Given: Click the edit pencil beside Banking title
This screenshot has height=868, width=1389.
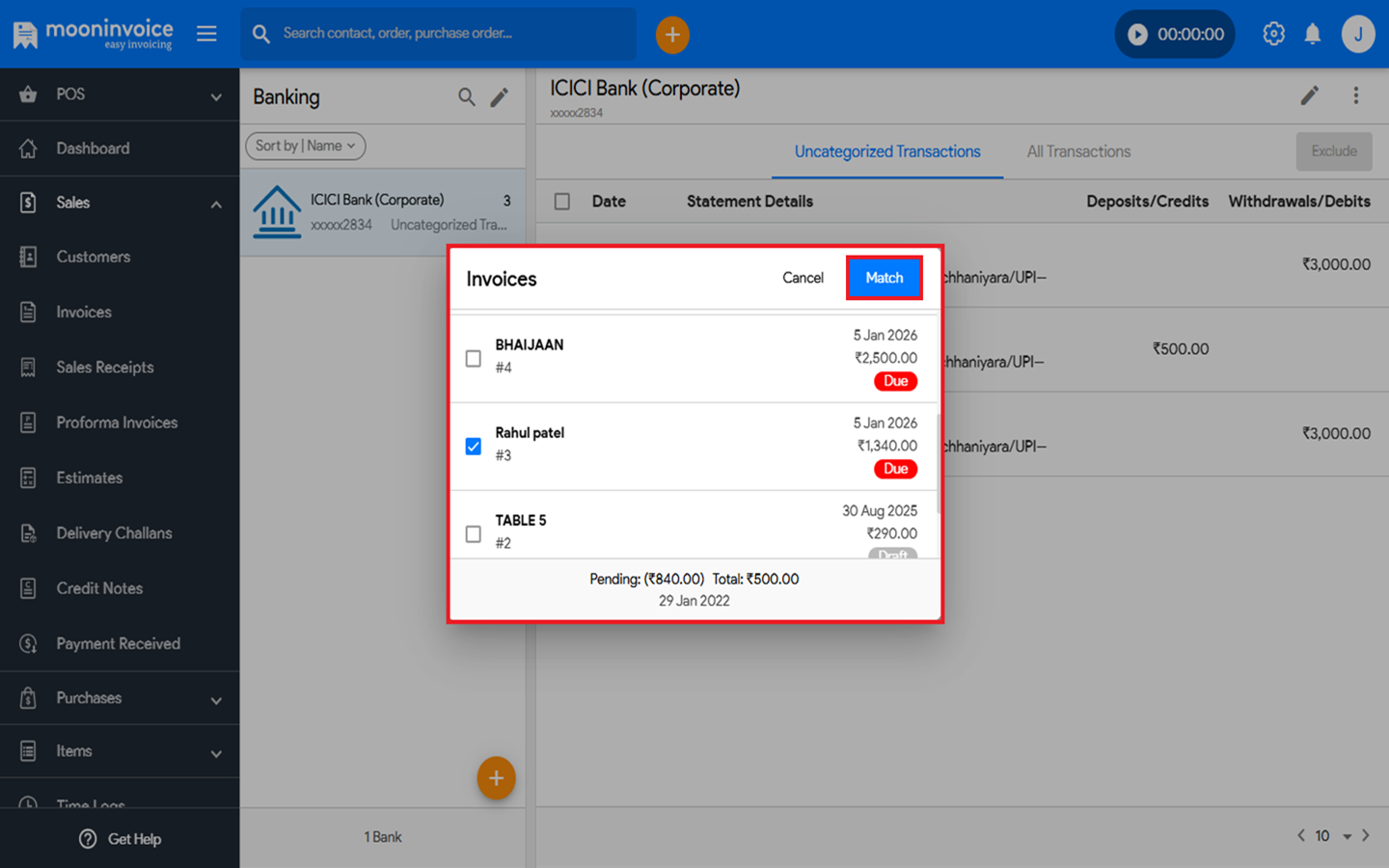Looking at the screenshot, I should 500,97.
